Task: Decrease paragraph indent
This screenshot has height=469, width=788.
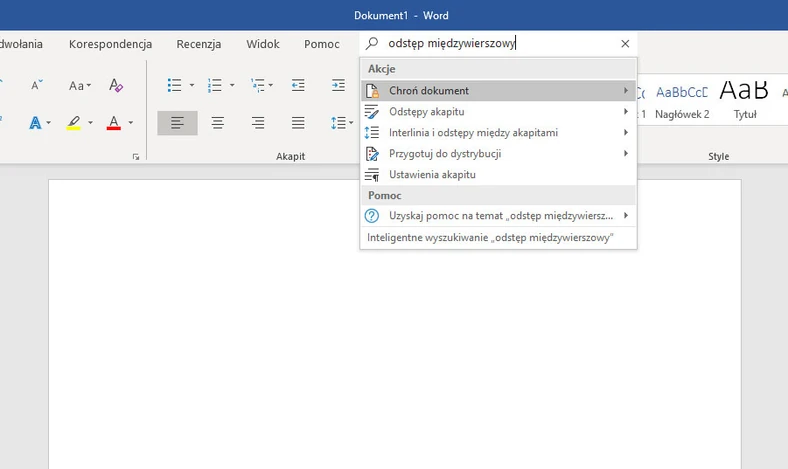Action: (298, 86)
